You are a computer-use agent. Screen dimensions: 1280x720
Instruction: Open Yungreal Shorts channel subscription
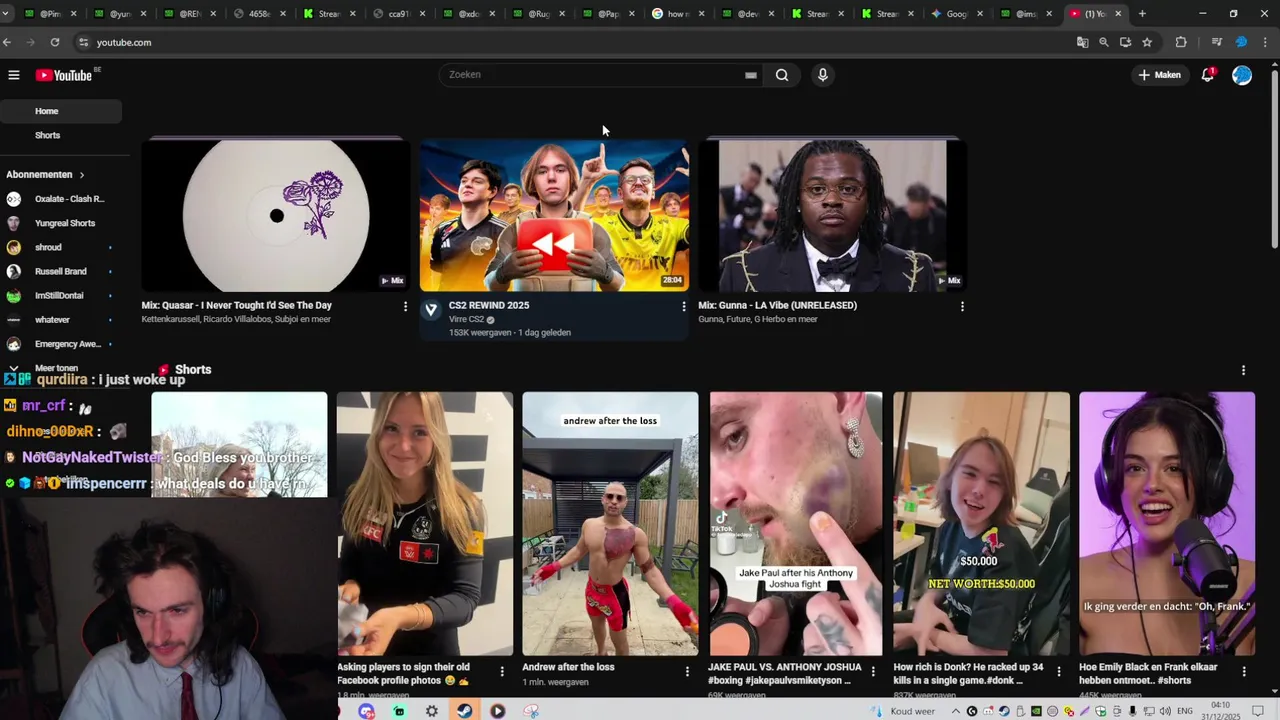61,223
